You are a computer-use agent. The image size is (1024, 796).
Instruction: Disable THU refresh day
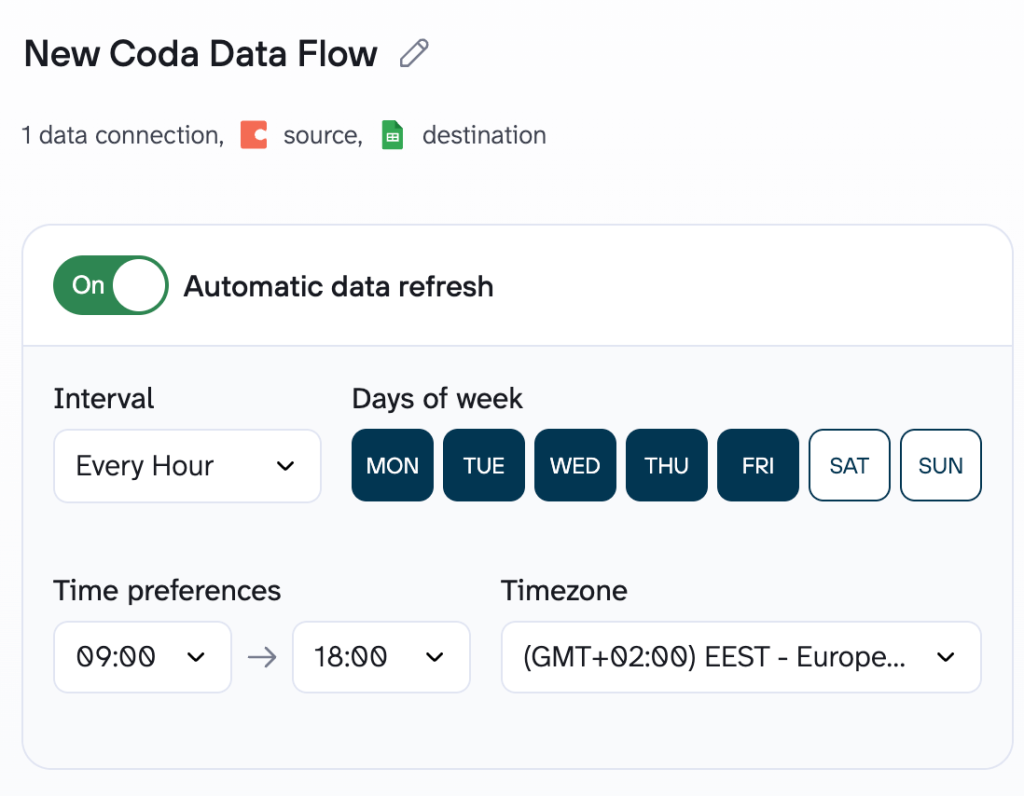click(x=667, y=465)
